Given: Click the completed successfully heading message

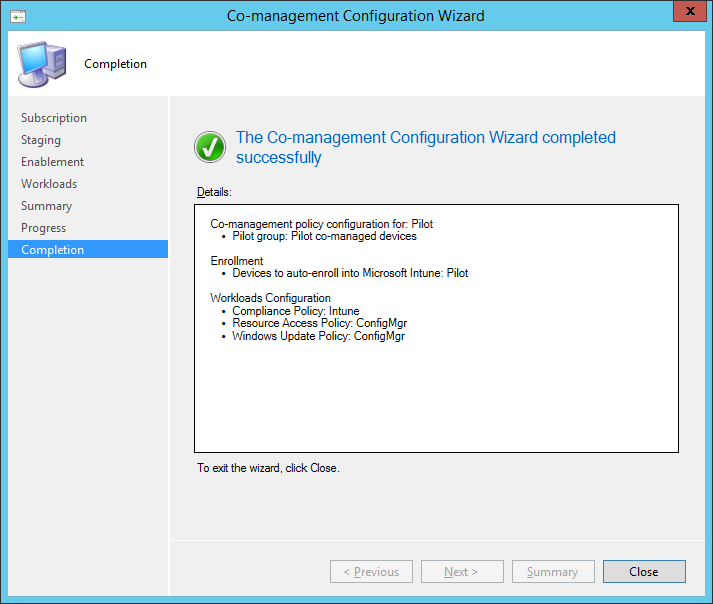Looking at the screenshot, I should 426,147.
